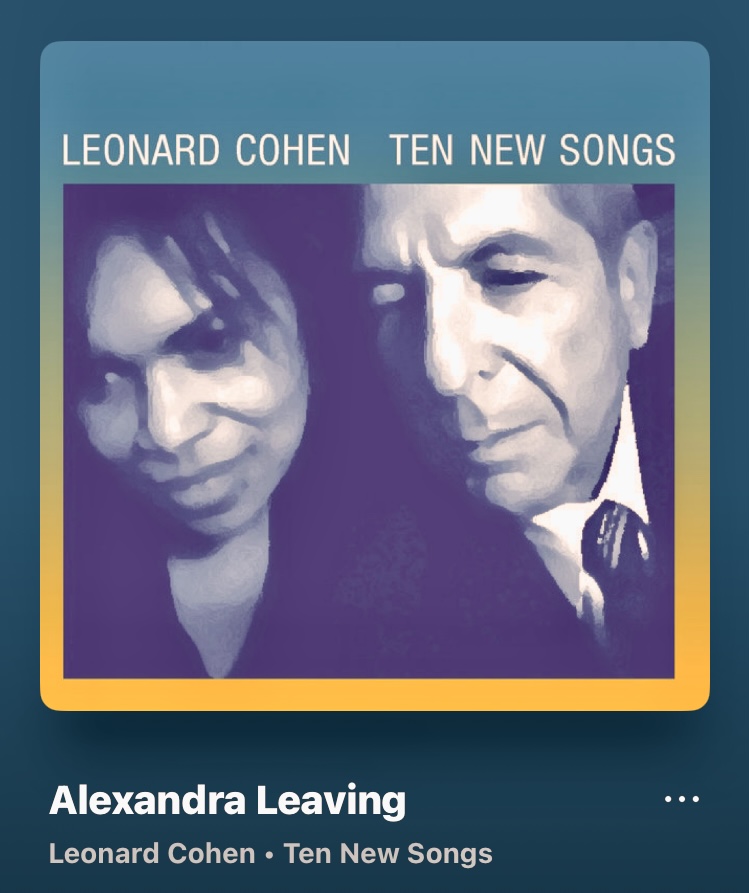Tap the Ten New Songs album artwork
This screenshot has height=893, width=749.
pos(375,376)
